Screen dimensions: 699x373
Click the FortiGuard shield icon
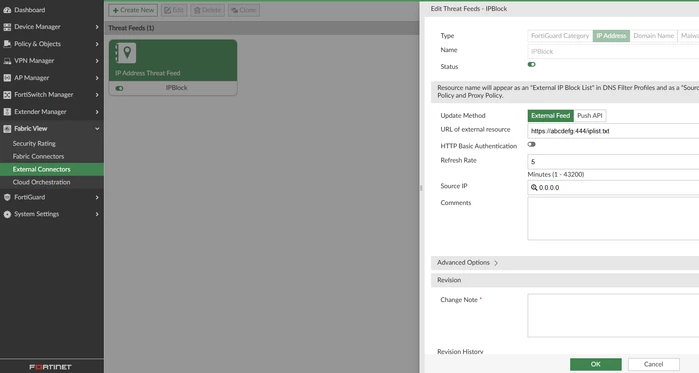pyautogui.click(x=7, y=197)
